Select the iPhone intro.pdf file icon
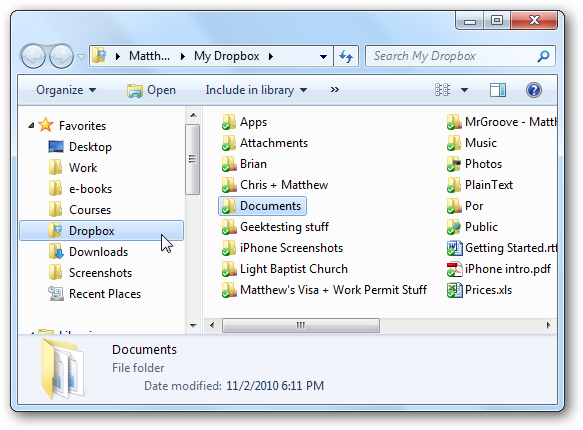583x430 pixels. pyautogui.click(x=454, y=269)
